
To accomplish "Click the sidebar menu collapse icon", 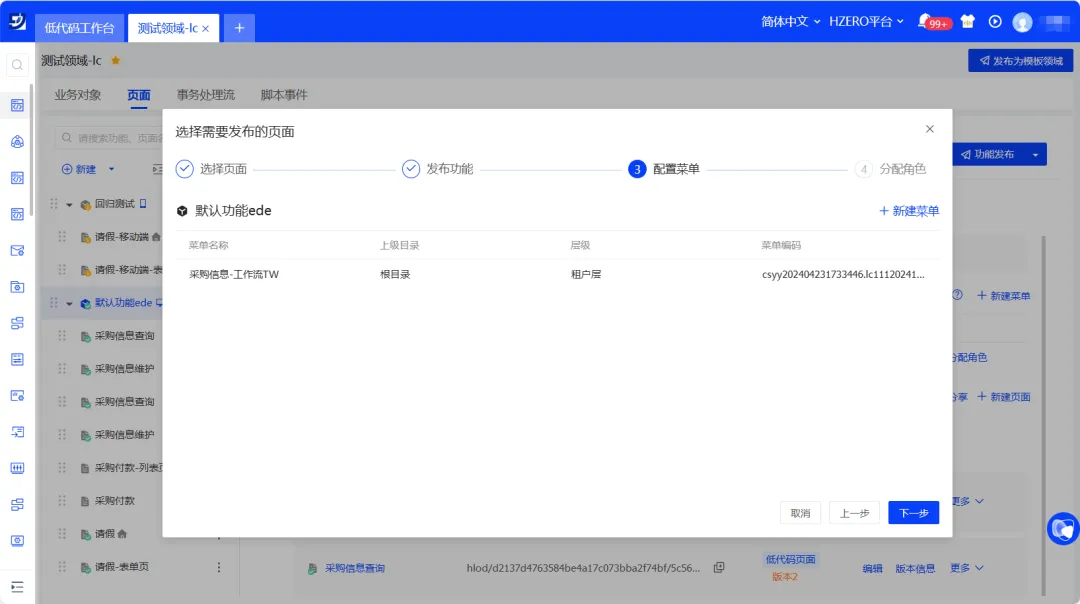I will (17, 587).
